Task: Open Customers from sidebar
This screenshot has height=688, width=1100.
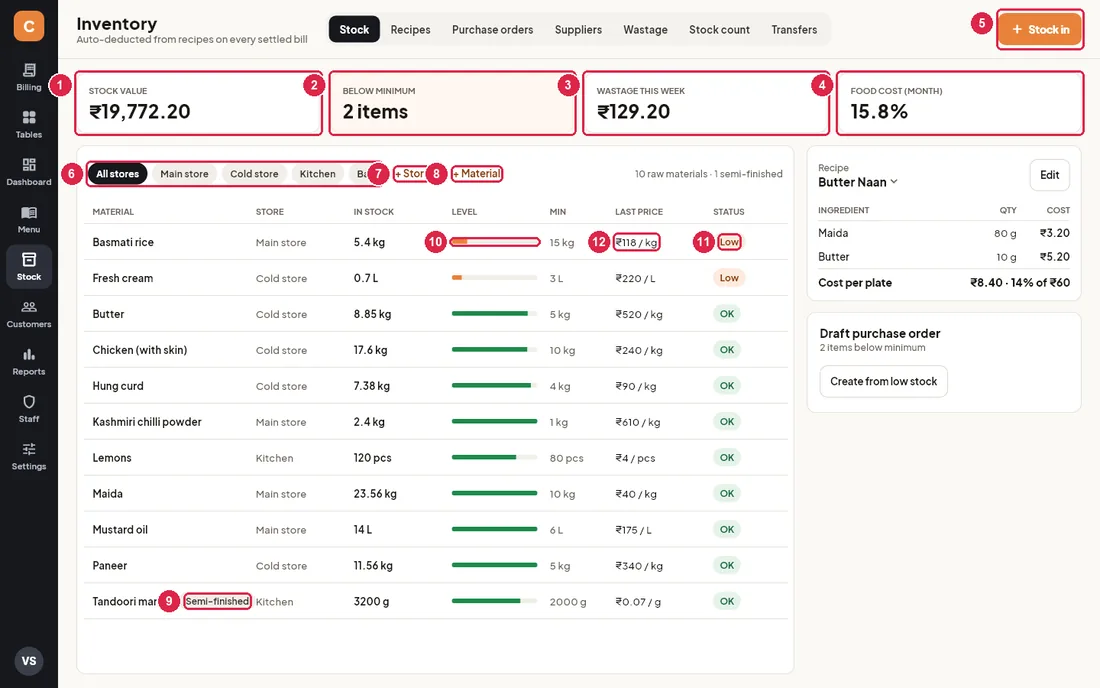Action: pos(29,314)
